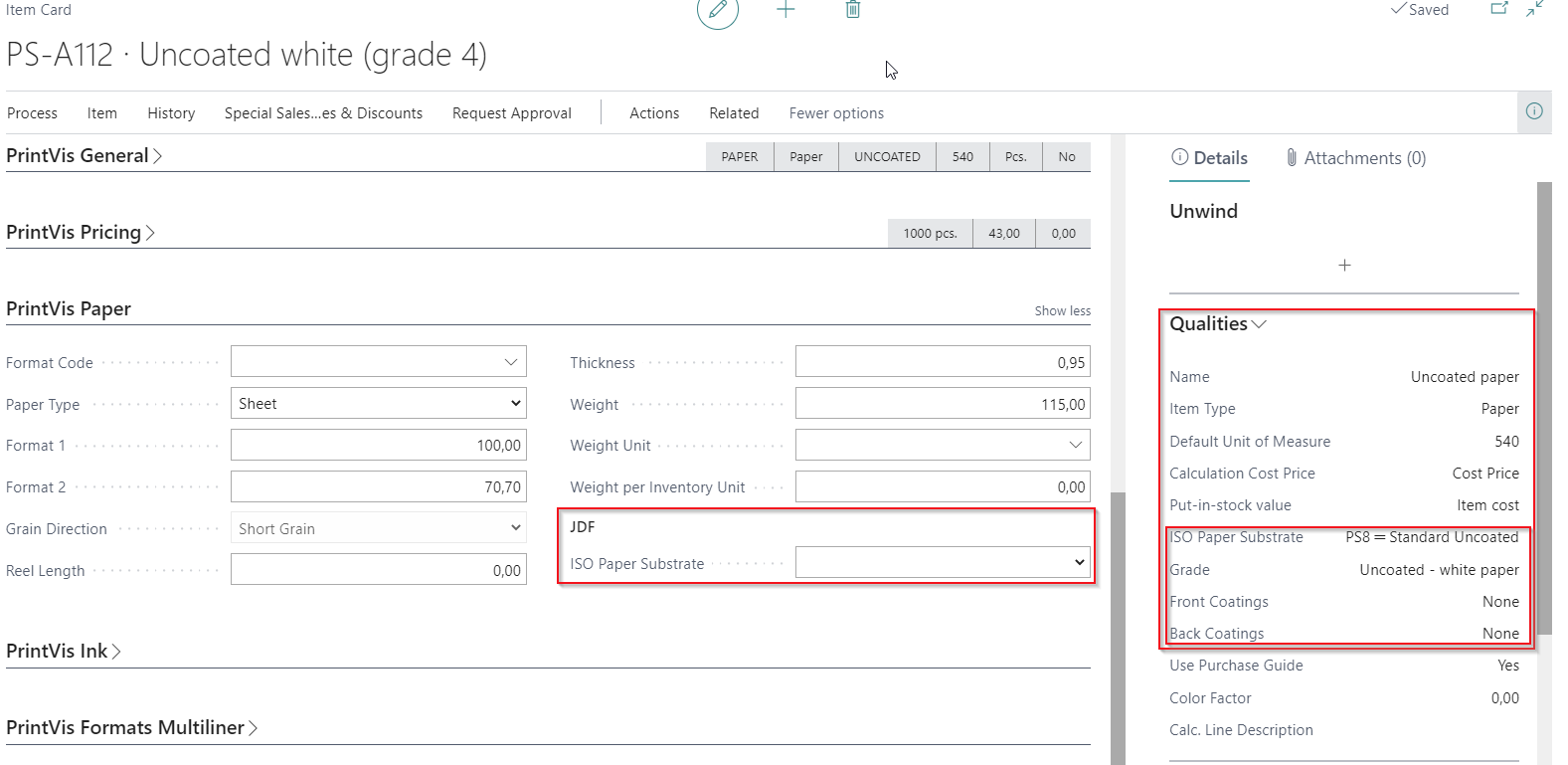Click the Thickness input field

pos(942,362)
